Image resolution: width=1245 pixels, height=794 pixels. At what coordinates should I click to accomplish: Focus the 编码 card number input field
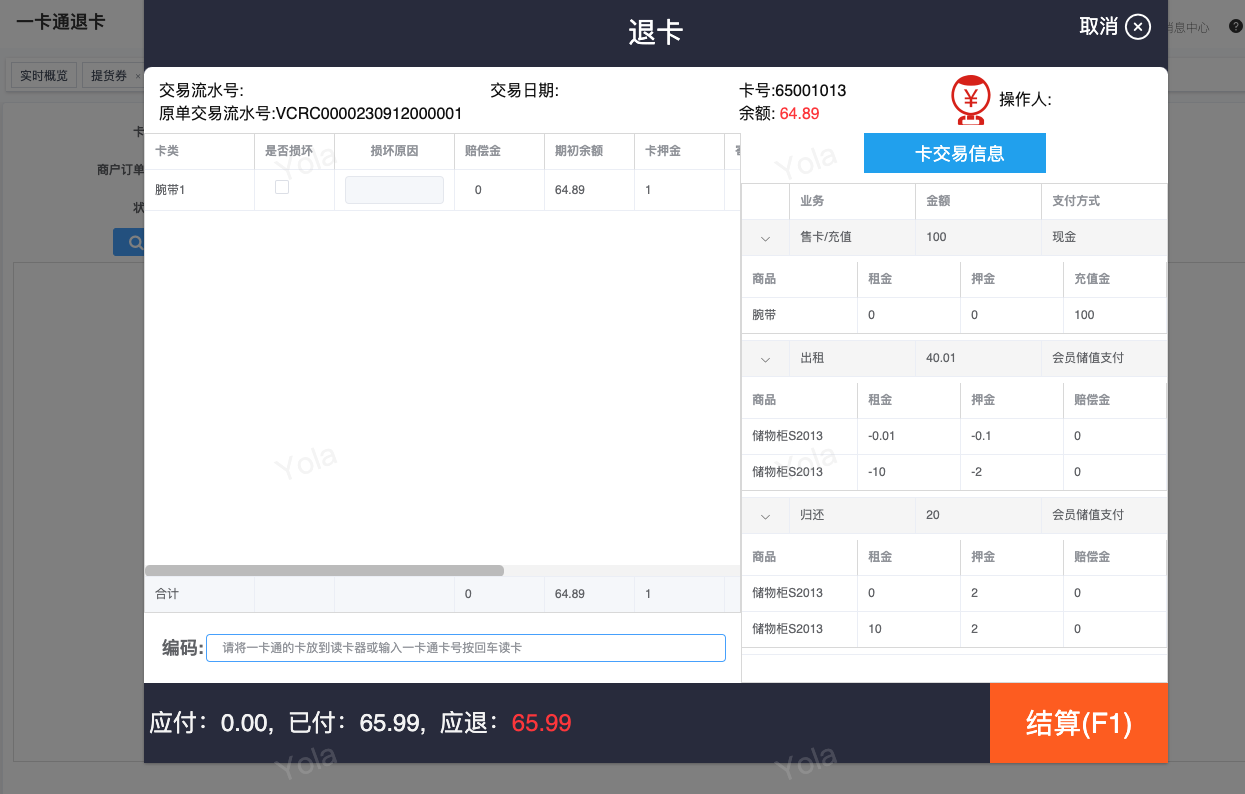[465, 648]
